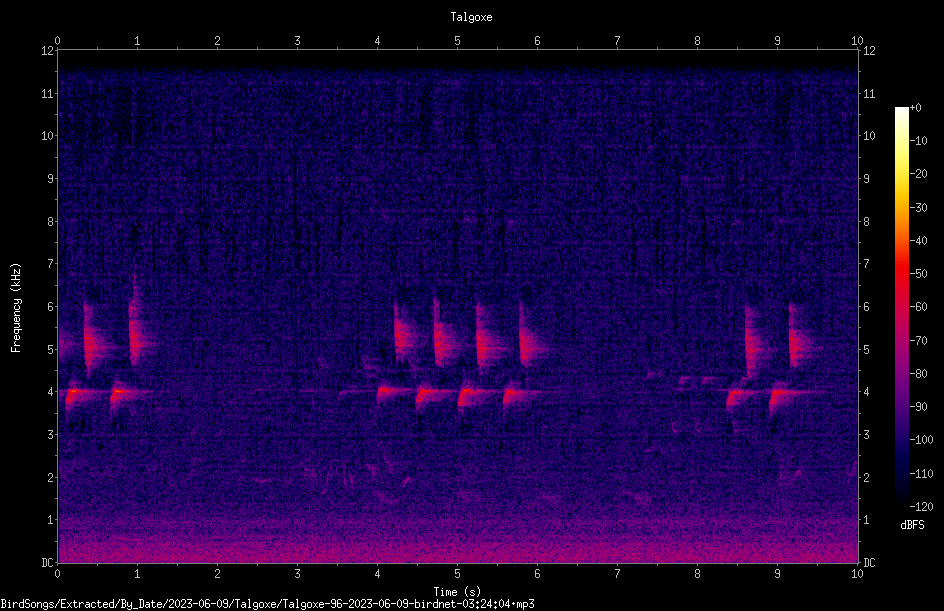Click the '9' tick on the bottom time axis
This screenshot has width=944, height=611.
[777, 574]
